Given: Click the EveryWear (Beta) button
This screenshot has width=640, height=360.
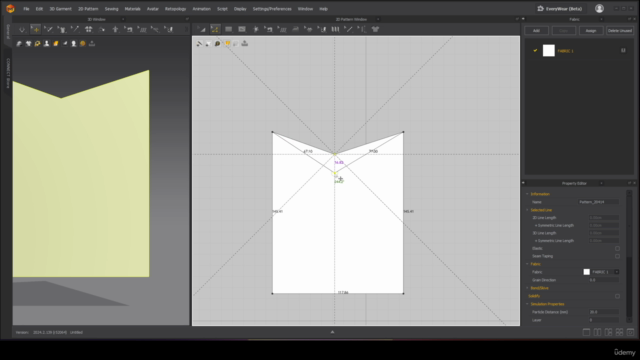Looking at the screenshot, I should 560,9.
